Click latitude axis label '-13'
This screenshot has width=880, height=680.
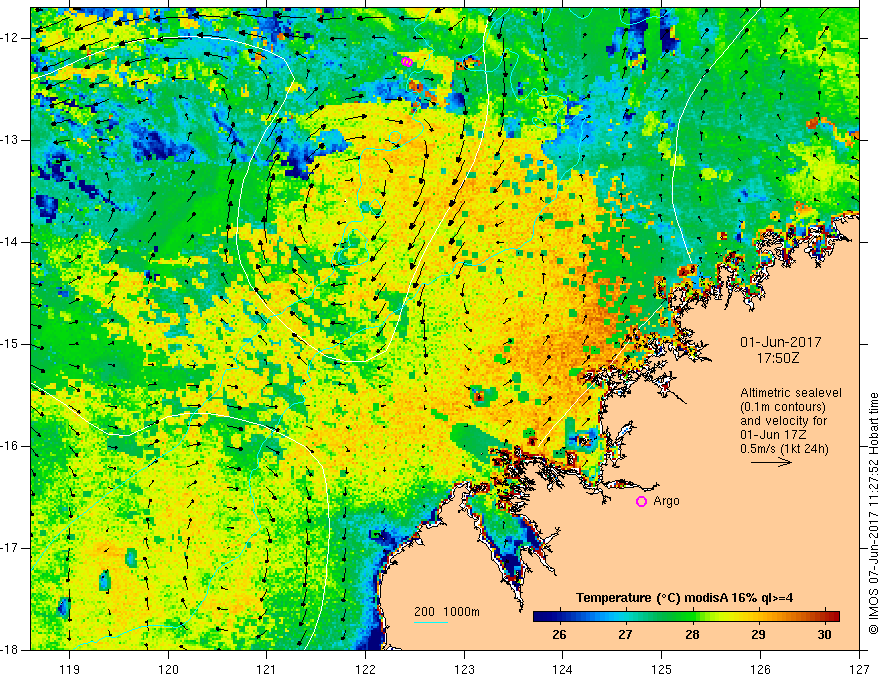tap(11, 140)
